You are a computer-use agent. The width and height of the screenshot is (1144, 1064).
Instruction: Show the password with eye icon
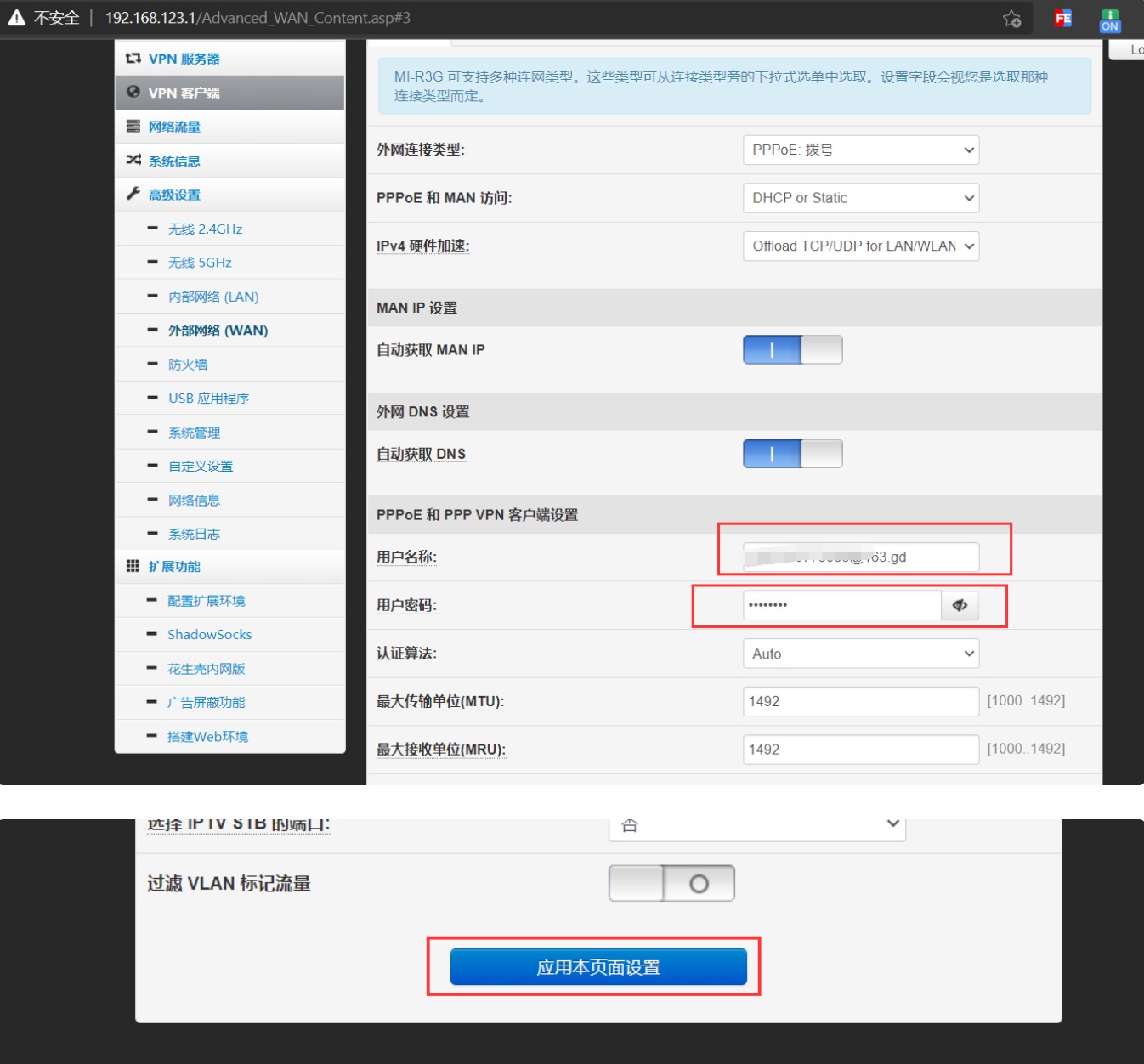pyautogui.click(x=960, y=605)
